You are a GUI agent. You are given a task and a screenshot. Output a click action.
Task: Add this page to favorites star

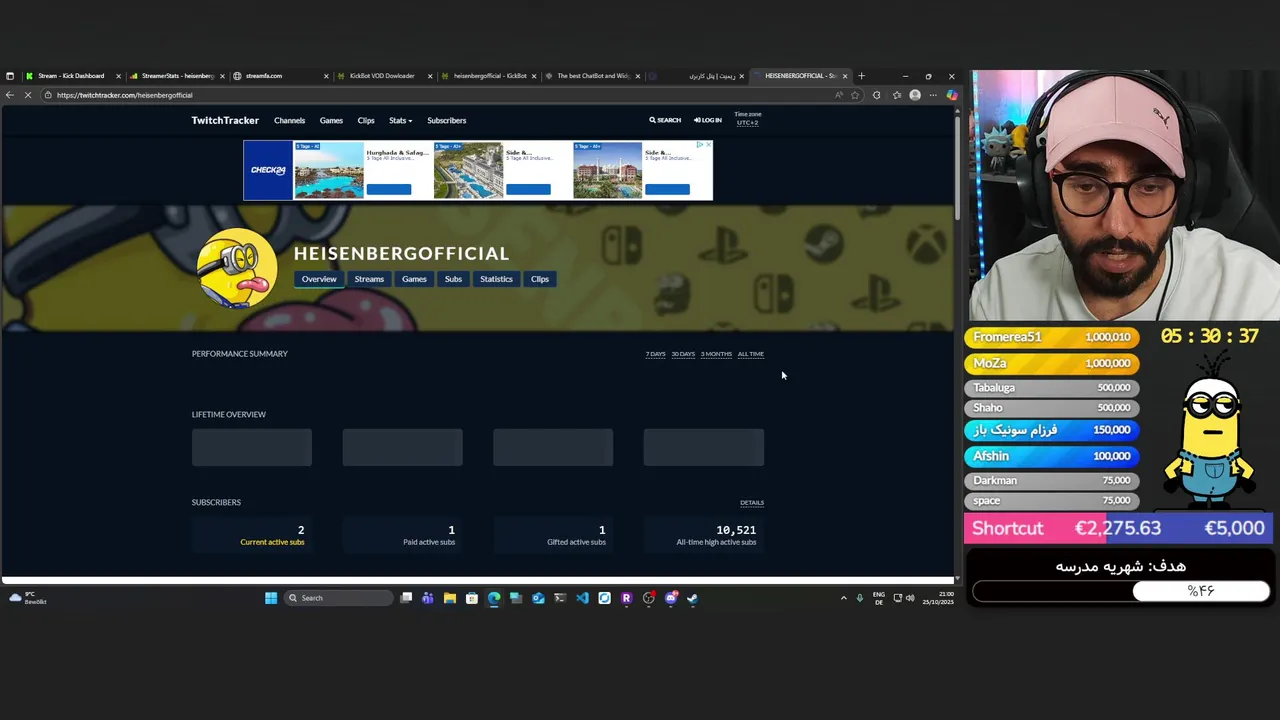pyautogui.click(x=855, y=95)
